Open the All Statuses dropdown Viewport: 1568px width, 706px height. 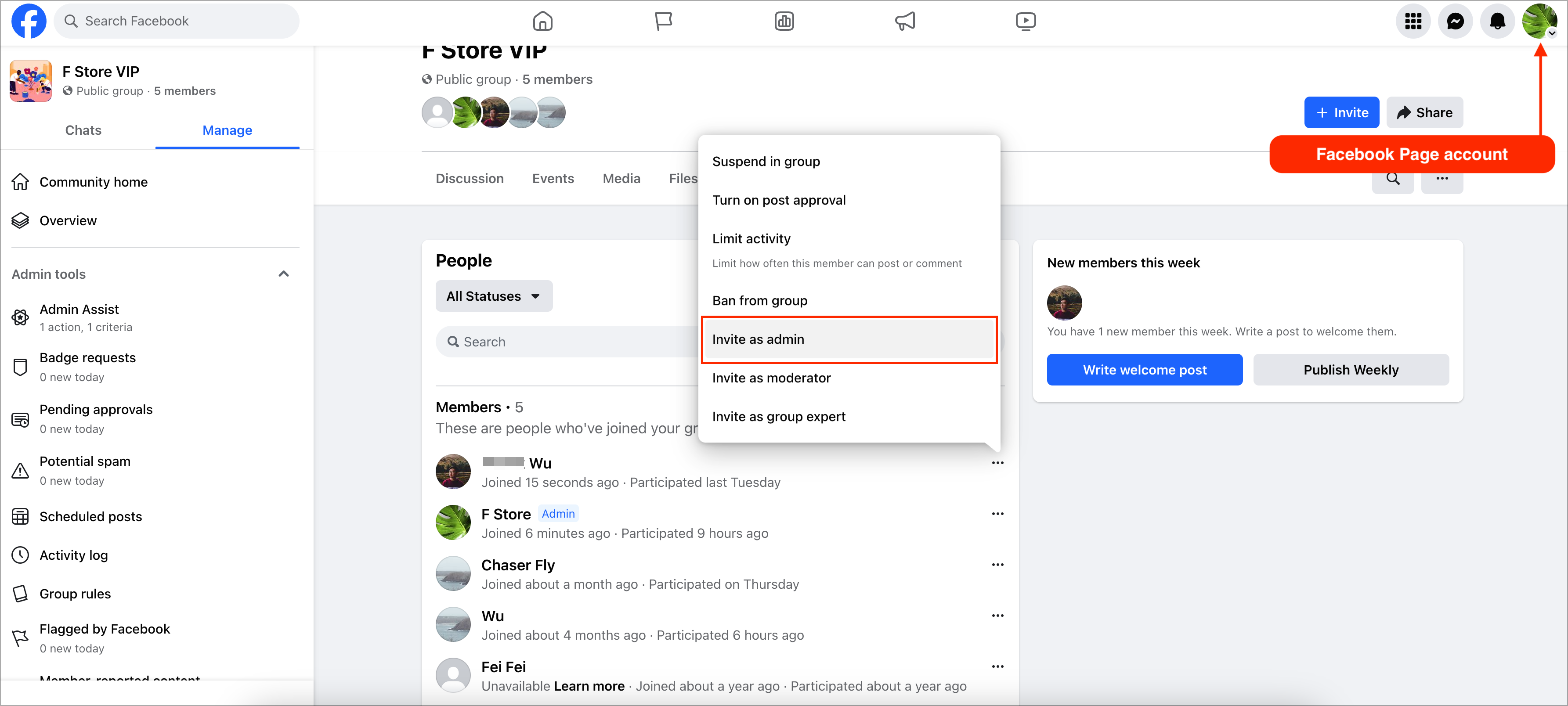point(494,296)
